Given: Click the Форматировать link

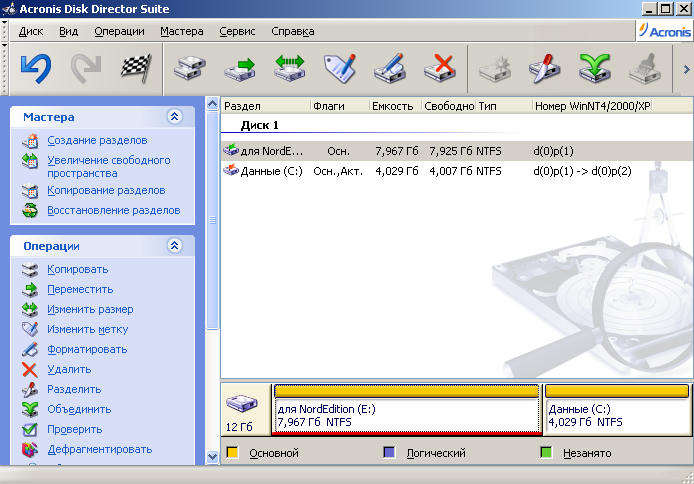Looking at the screenshot, I should [87, 350].
